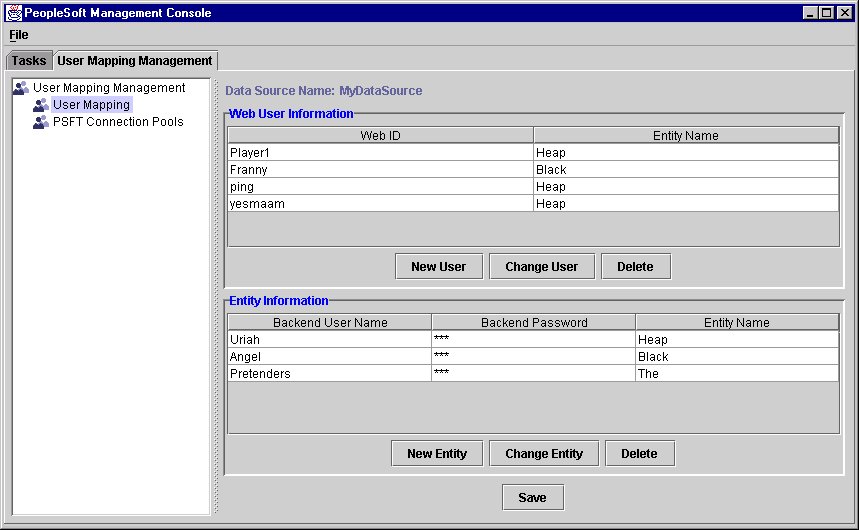859x530 pixels.
Task: Click the PeopleSoft console title bar icon
Action: (14, 13)
